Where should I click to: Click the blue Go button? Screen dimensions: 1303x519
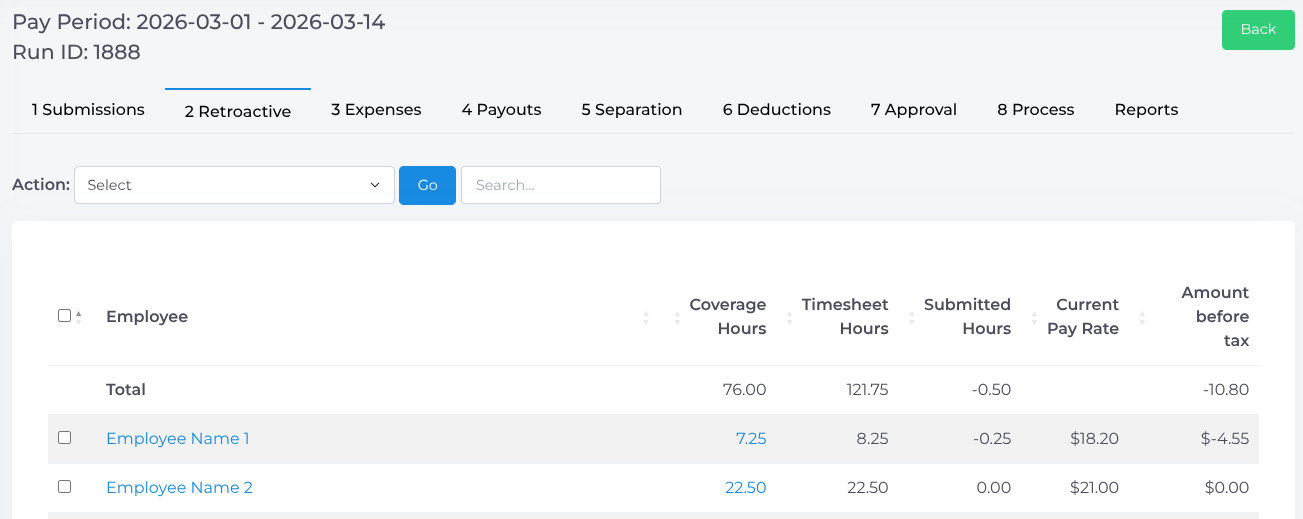point(427,185)
